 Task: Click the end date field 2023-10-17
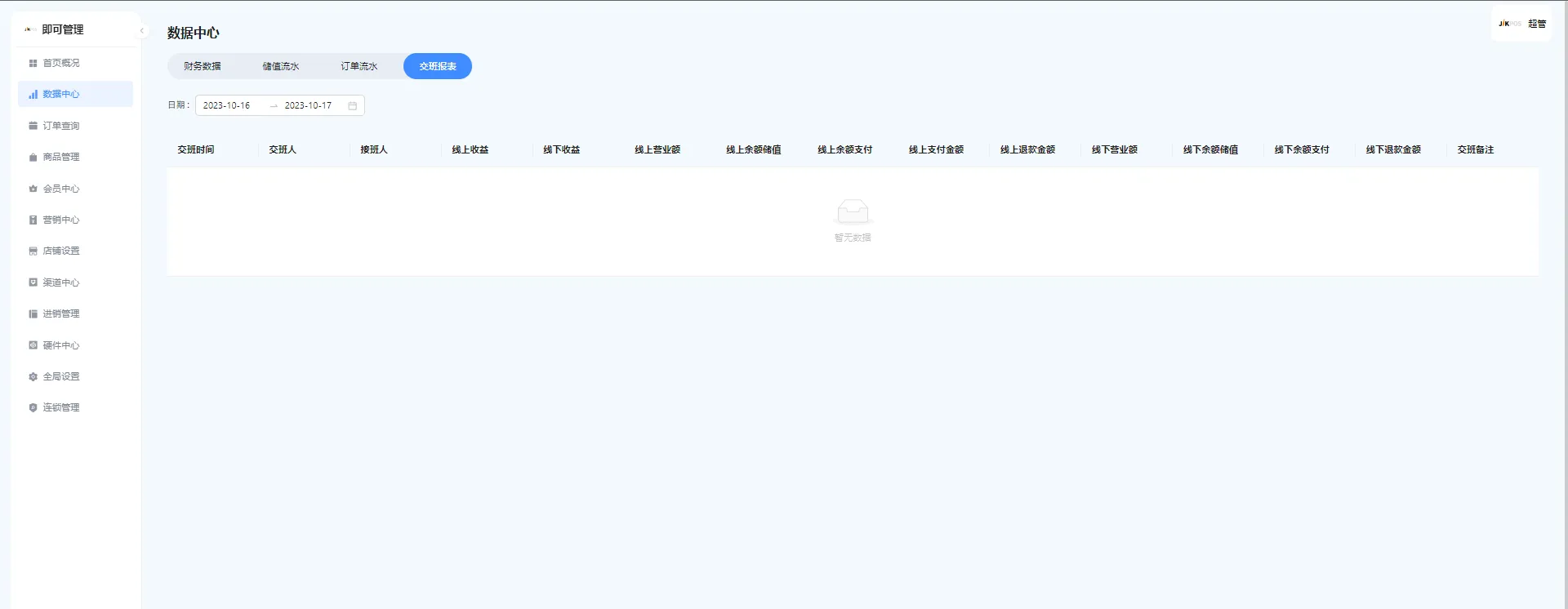308,106
